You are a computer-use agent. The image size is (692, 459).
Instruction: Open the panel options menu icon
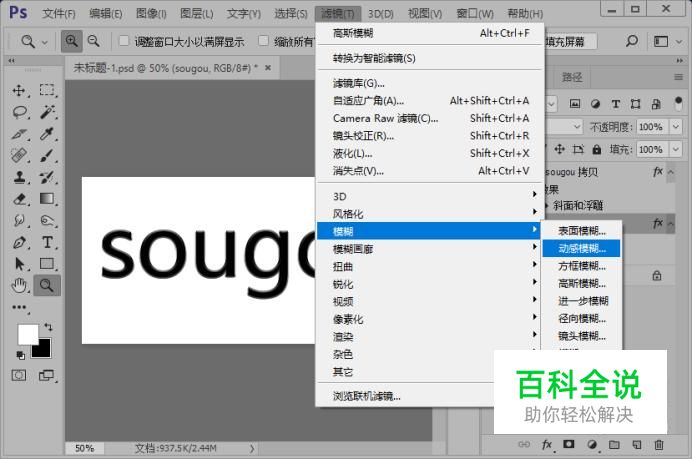click(x=678, y=77)
